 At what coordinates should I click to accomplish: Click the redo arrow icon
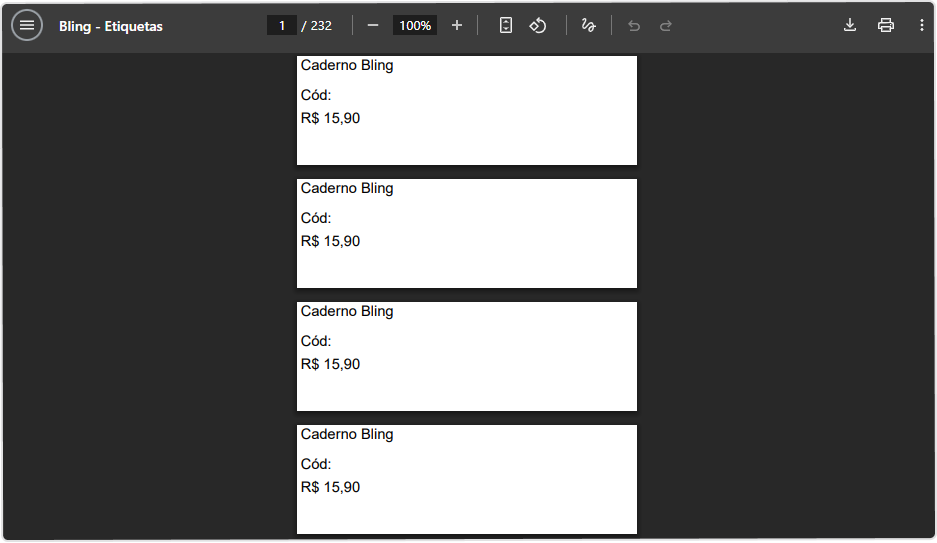coord(666,26)
